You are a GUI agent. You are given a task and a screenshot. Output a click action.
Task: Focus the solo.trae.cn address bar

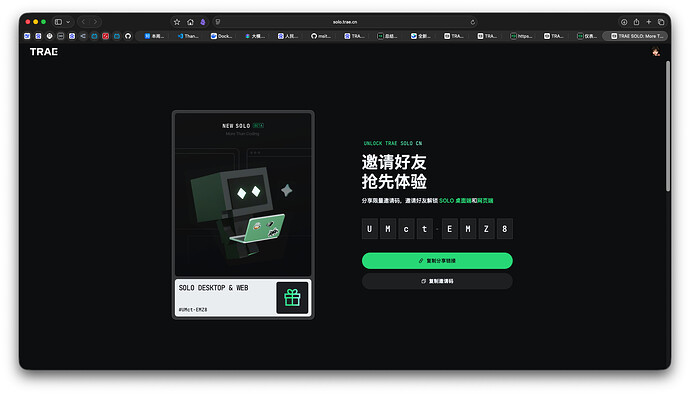pyautogui.click(x=345, y=22)
